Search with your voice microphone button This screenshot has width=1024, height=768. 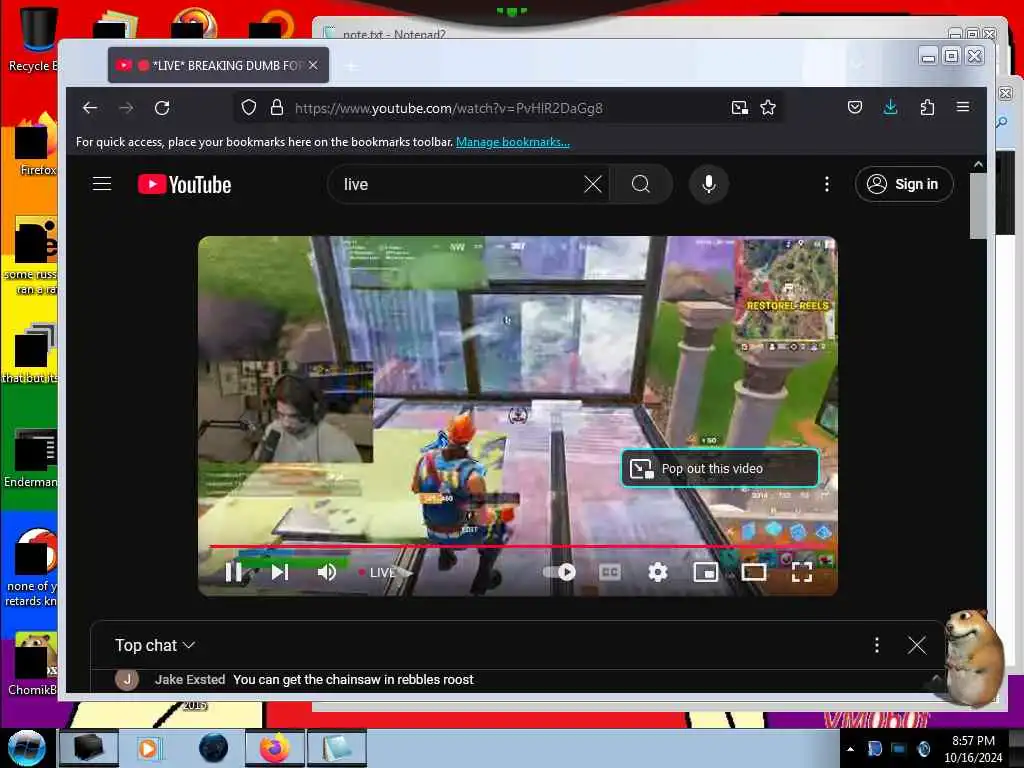[x=709, y=184]
